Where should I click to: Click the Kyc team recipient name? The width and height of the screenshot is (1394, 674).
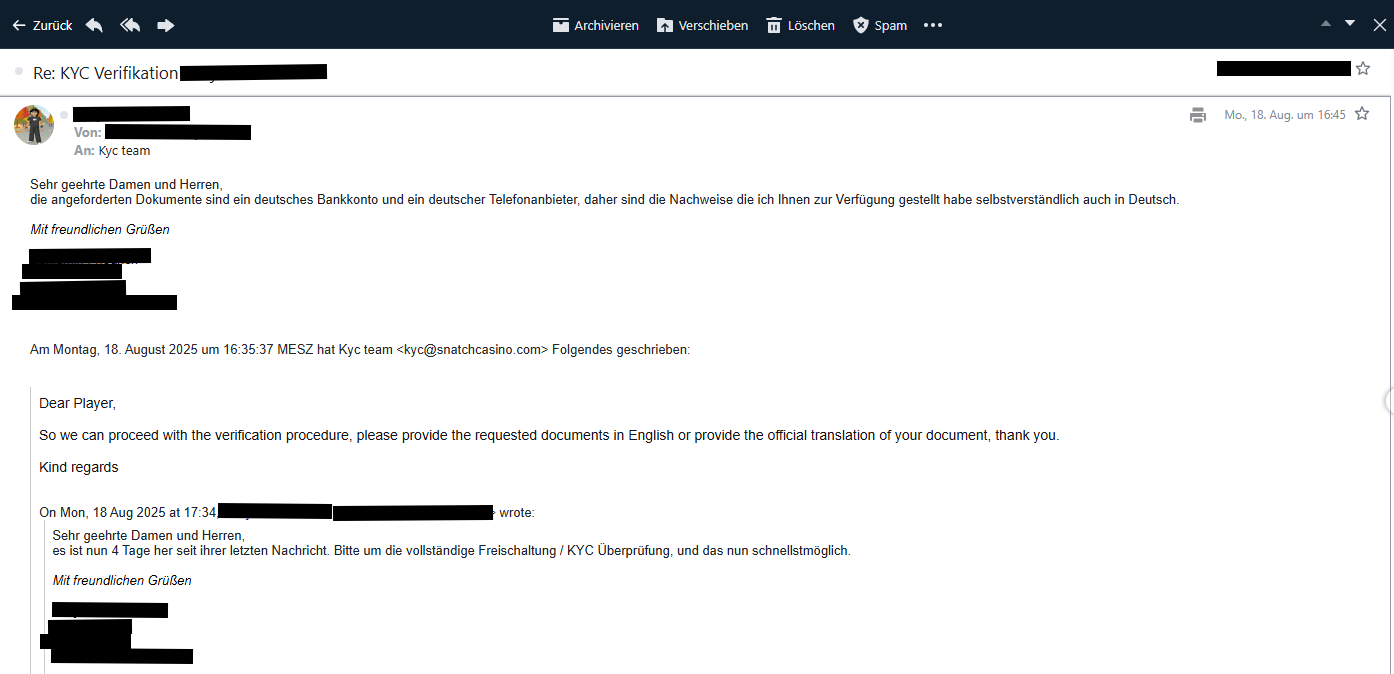124,151
